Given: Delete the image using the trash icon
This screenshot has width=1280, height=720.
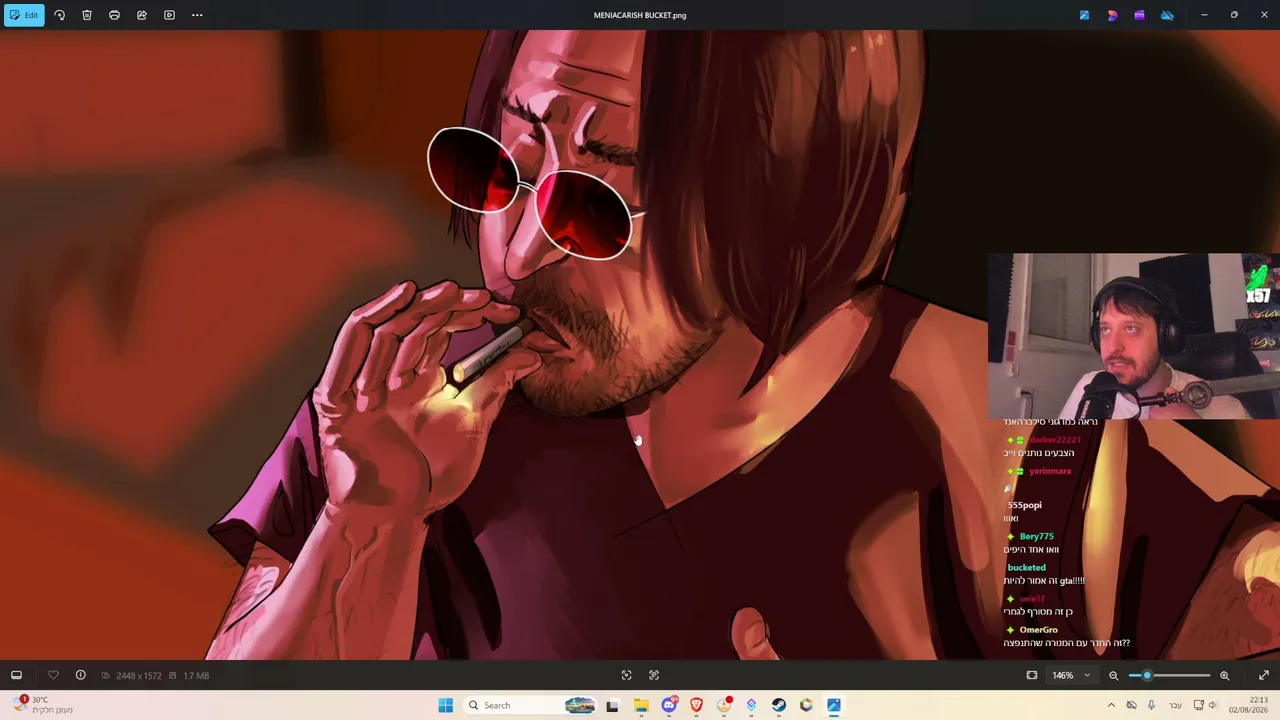Looking at the screenshot, I should coord(87,15).
